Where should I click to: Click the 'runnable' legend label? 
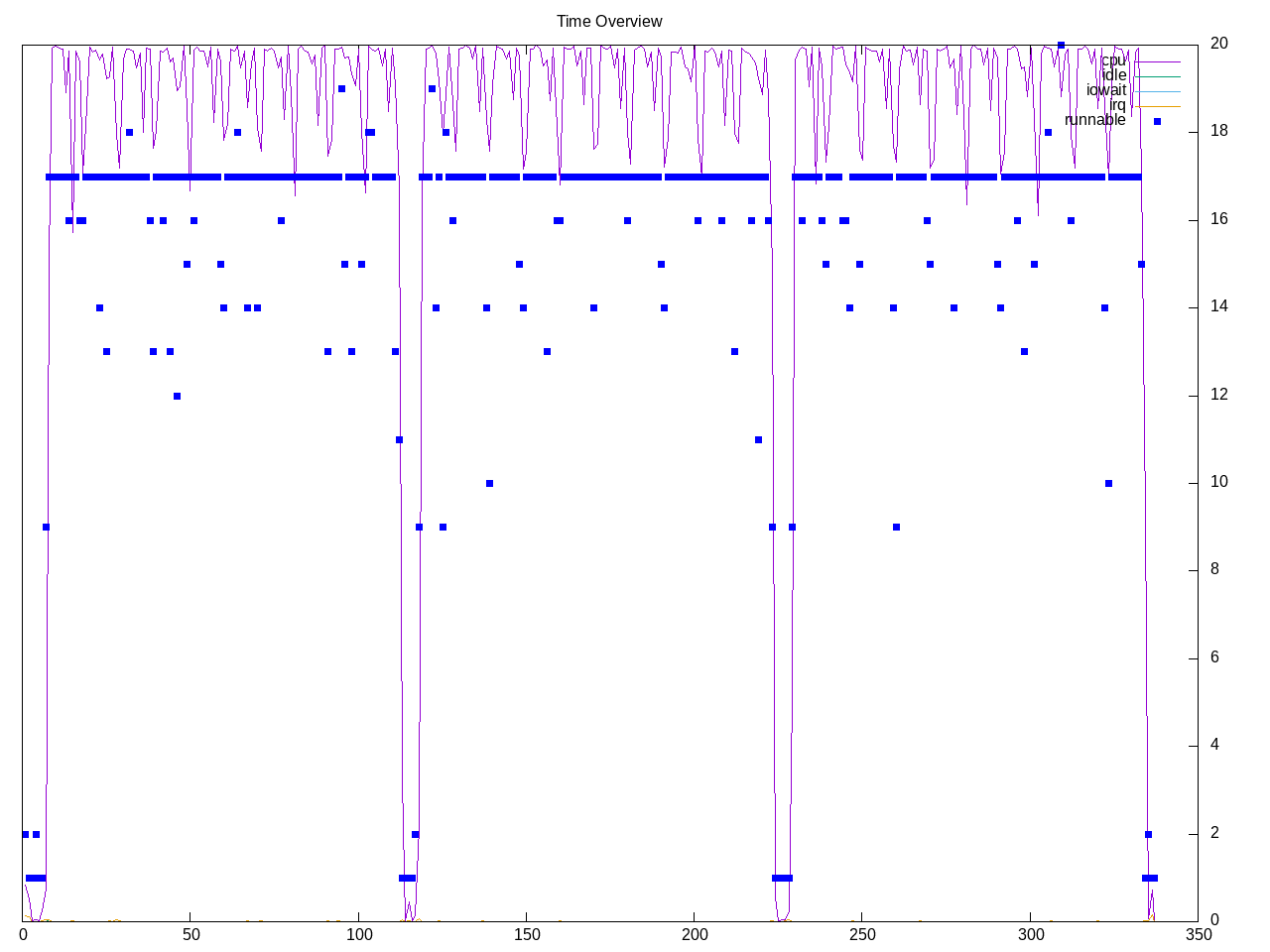pos(1094,120)
